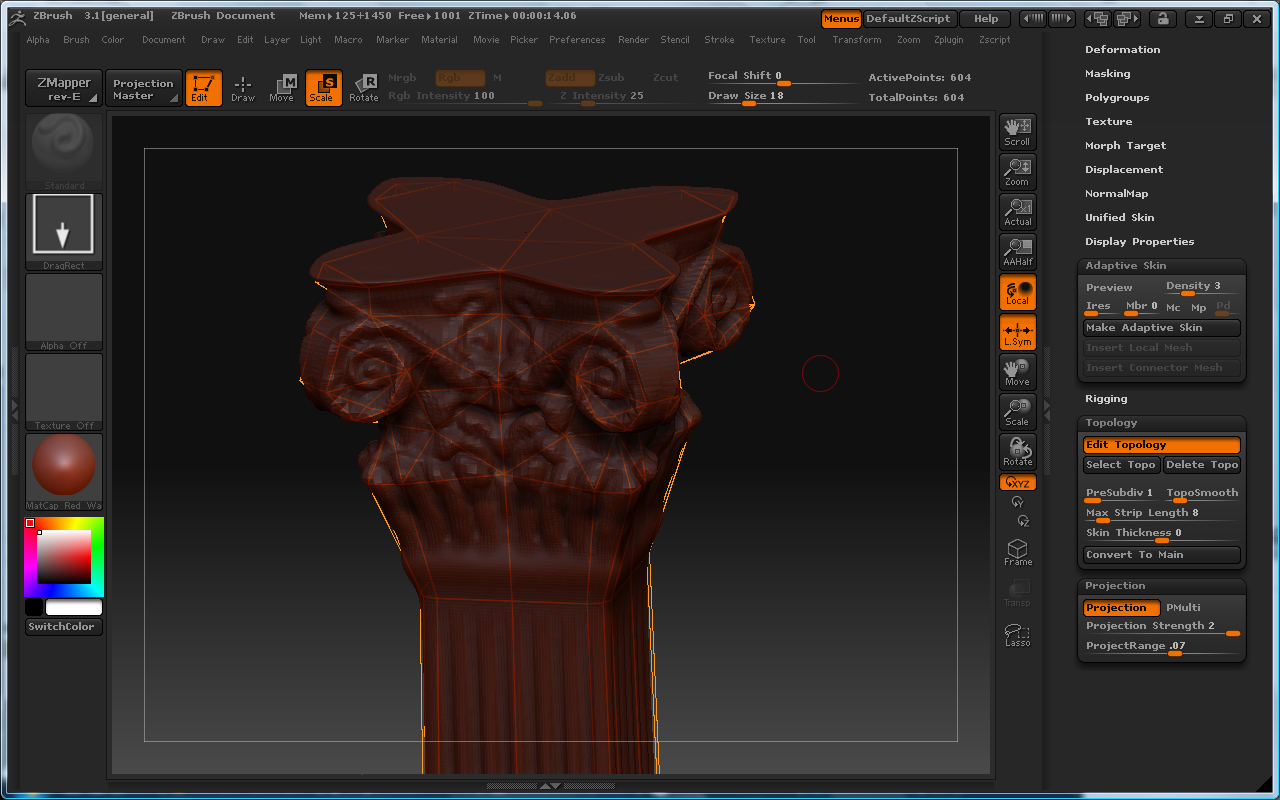Expand the Masking subpalette
Image resolution: width=1280 pixels, height=800 pixels.
pos(1107,73)
